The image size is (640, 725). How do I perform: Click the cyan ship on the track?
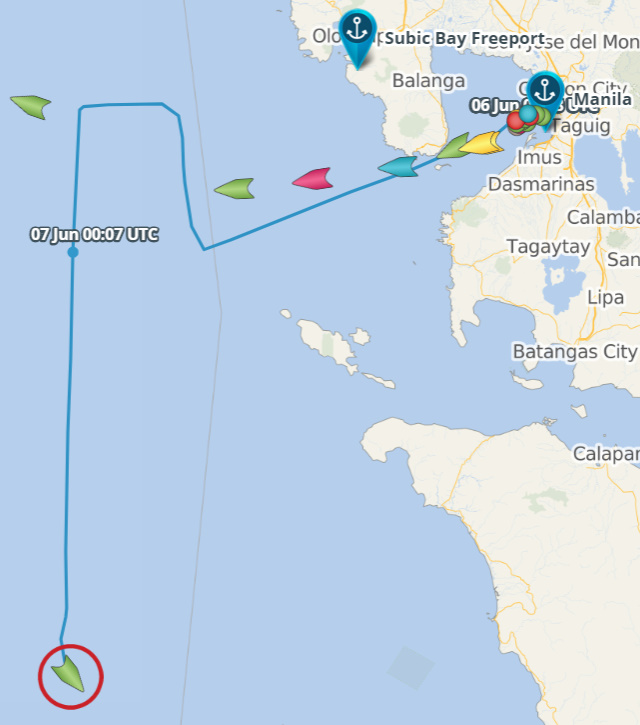[398, 167]
